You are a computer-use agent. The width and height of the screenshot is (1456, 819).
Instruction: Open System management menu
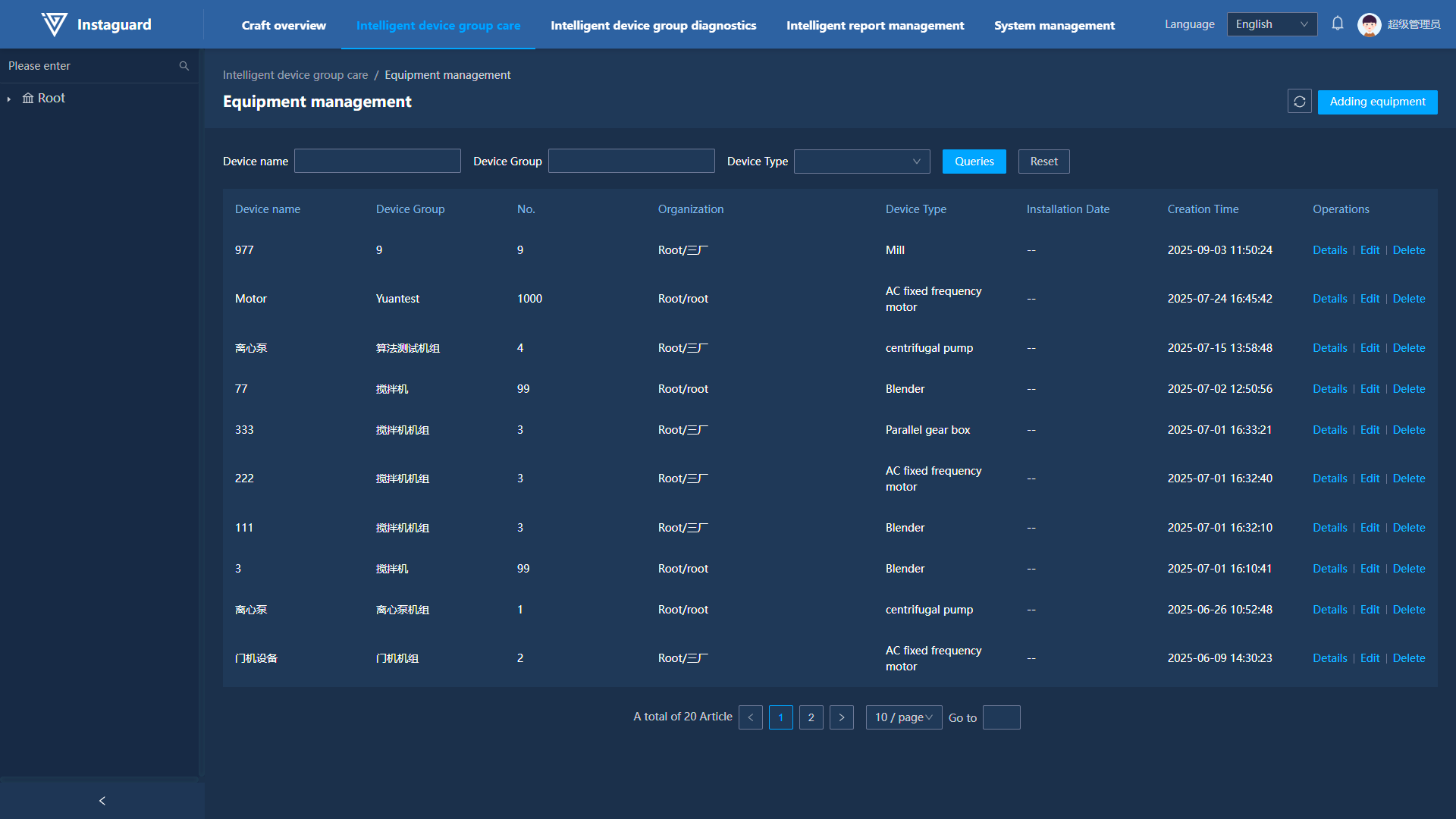tap(1054, 25)
